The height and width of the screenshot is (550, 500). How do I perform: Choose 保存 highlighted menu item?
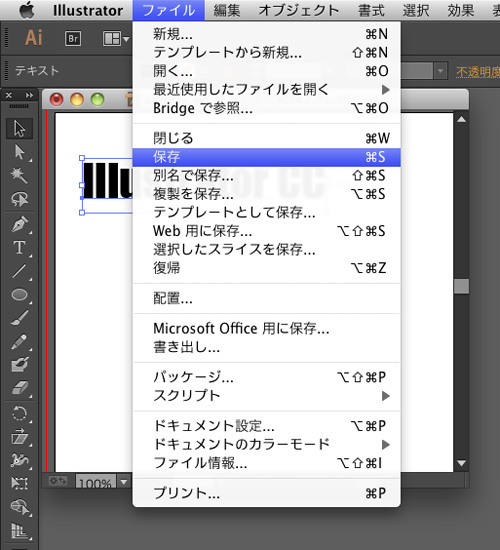(266, 157)
